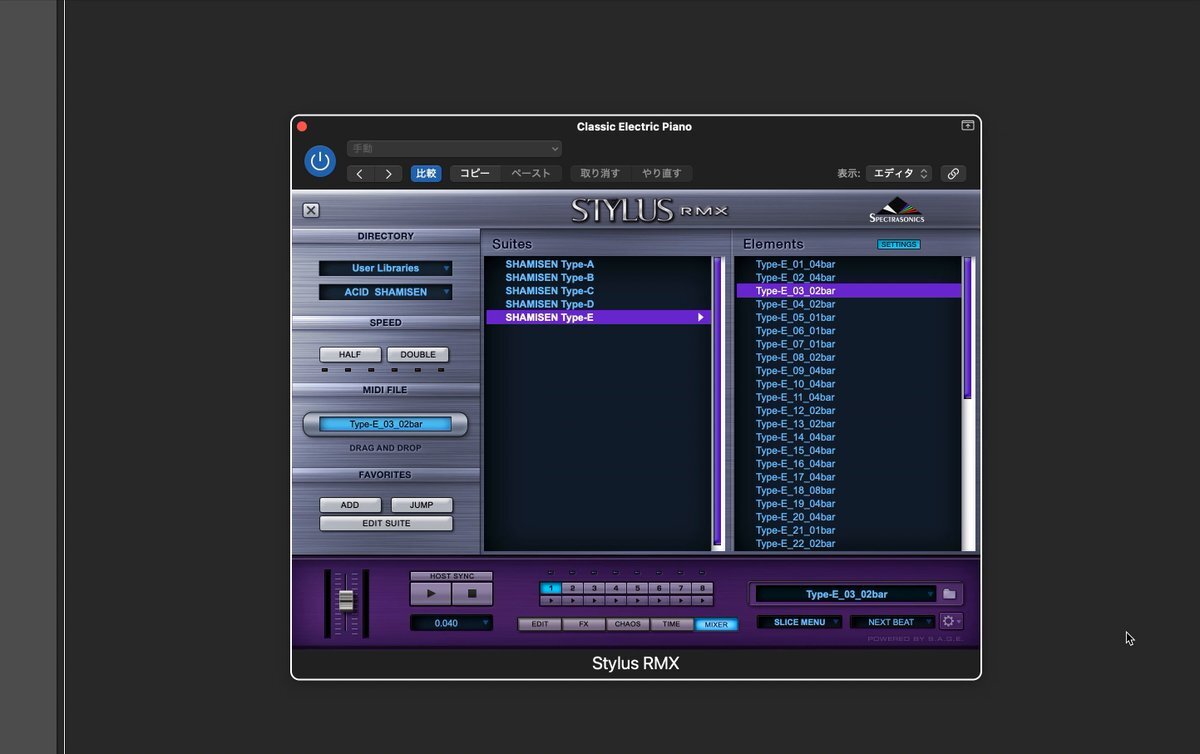Open the gear utility menu

pyautogui.click(x=951, y=621)
